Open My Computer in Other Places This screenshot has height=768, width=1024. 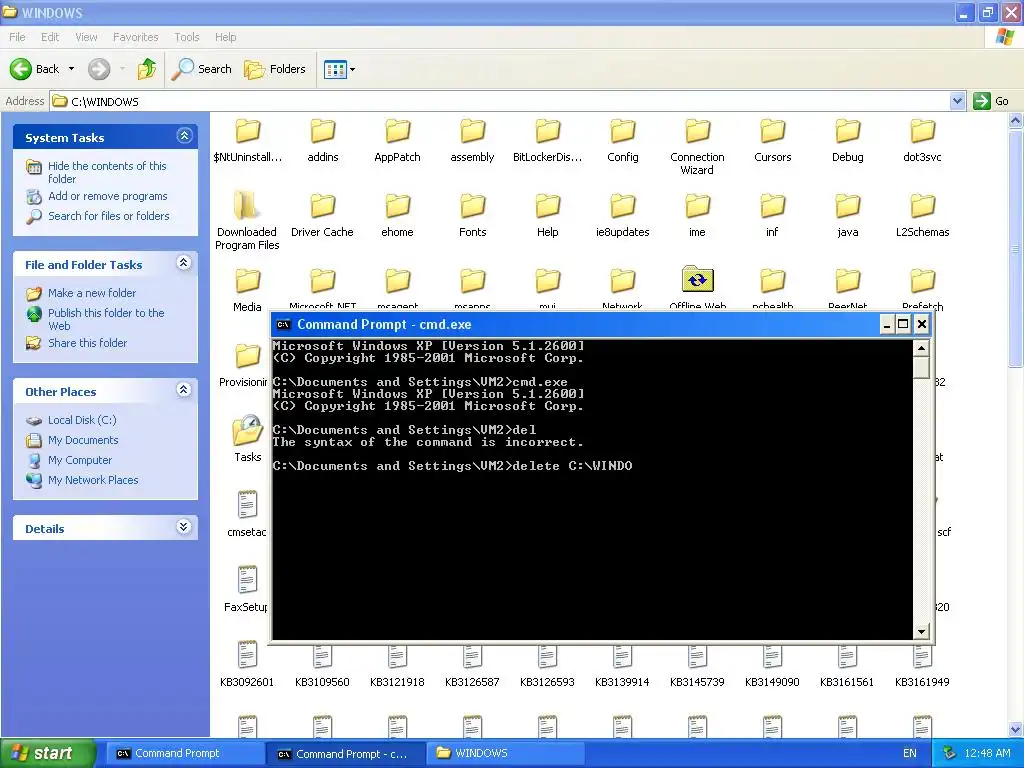tap(80, 460)
